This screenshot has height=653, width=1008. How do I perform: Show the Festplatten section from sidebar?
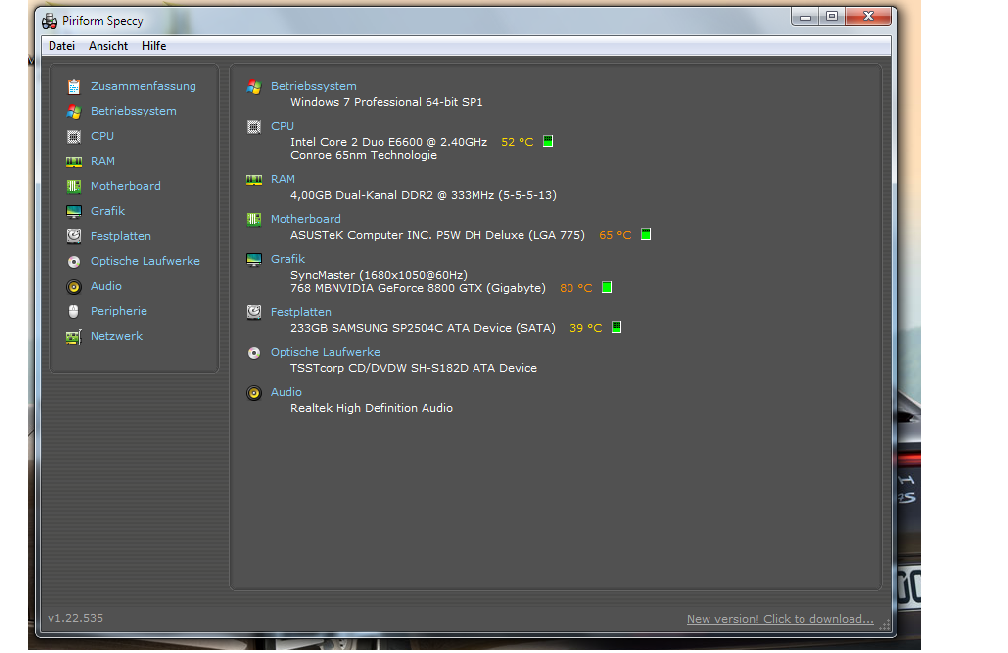tap(121, 237)
